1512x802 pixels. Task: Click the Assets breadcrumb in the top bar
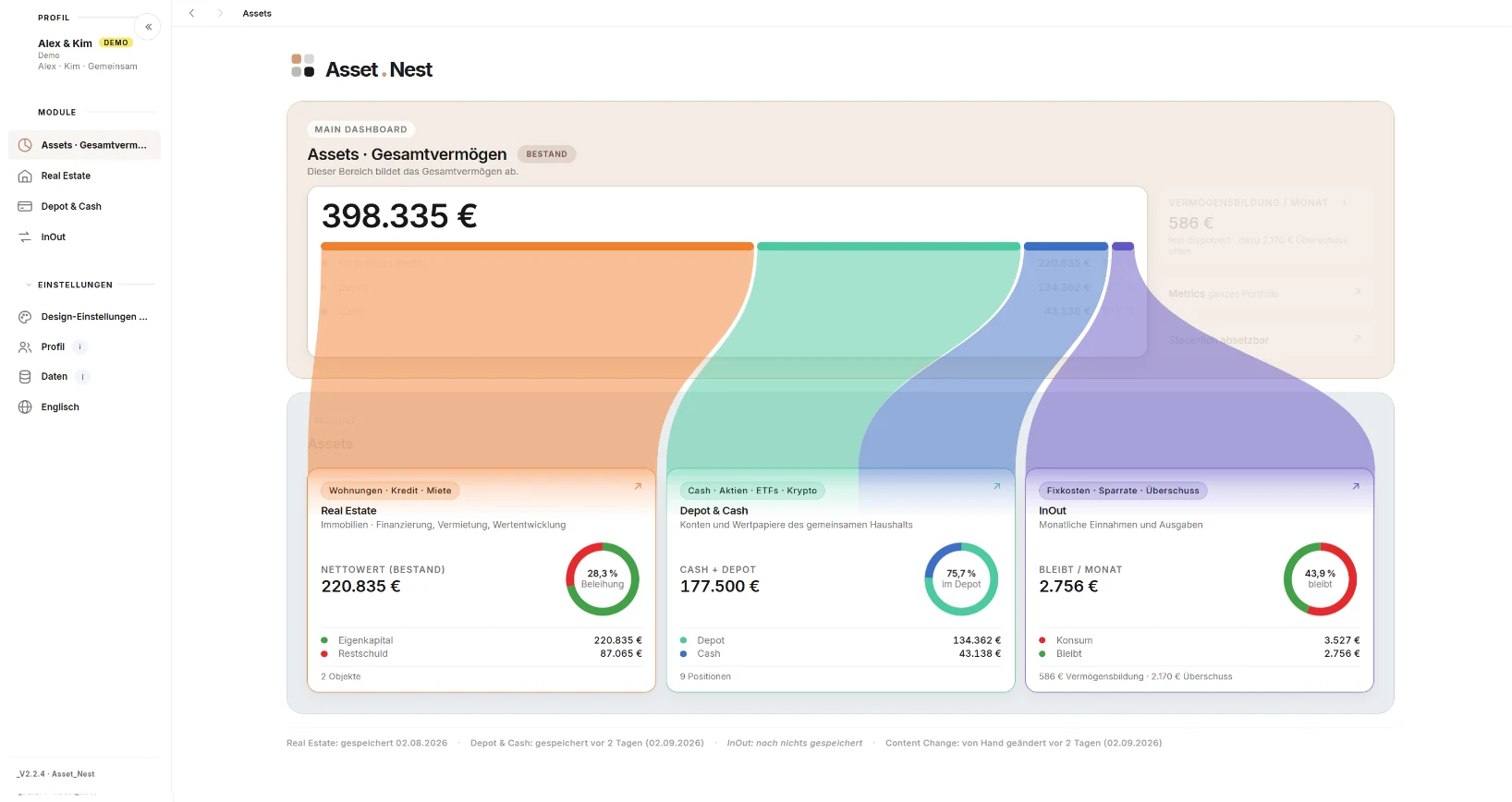point(257,13)
